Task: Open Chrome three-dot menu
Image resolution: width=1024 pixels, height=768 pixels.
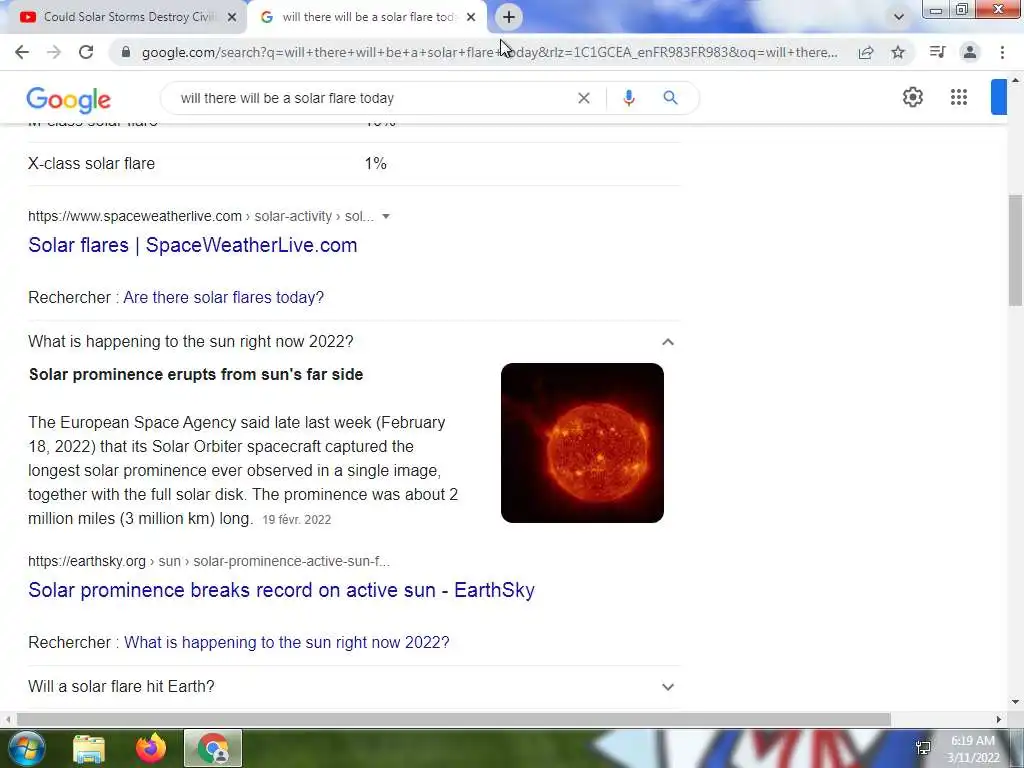Action: click(x=1002, y=52)
